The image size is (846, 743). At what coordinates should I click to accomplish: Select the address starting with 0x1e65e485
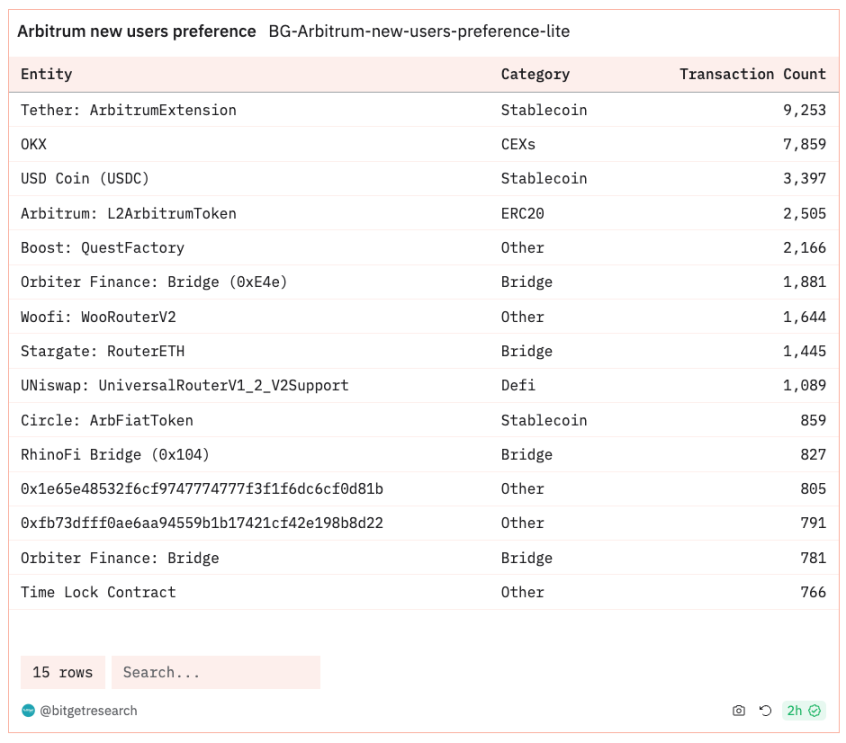[202, 489]
